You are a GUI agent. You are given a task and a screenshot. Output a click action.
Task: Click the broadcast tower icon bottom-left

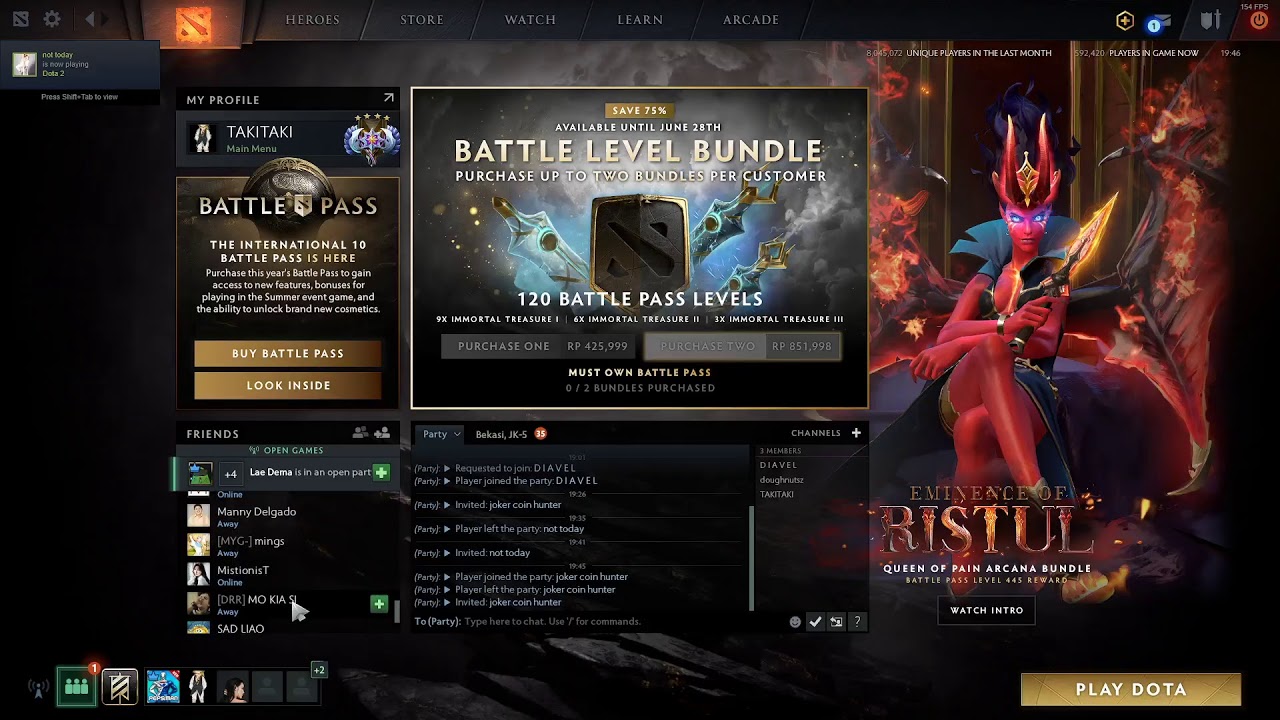[x=38, y=688]
